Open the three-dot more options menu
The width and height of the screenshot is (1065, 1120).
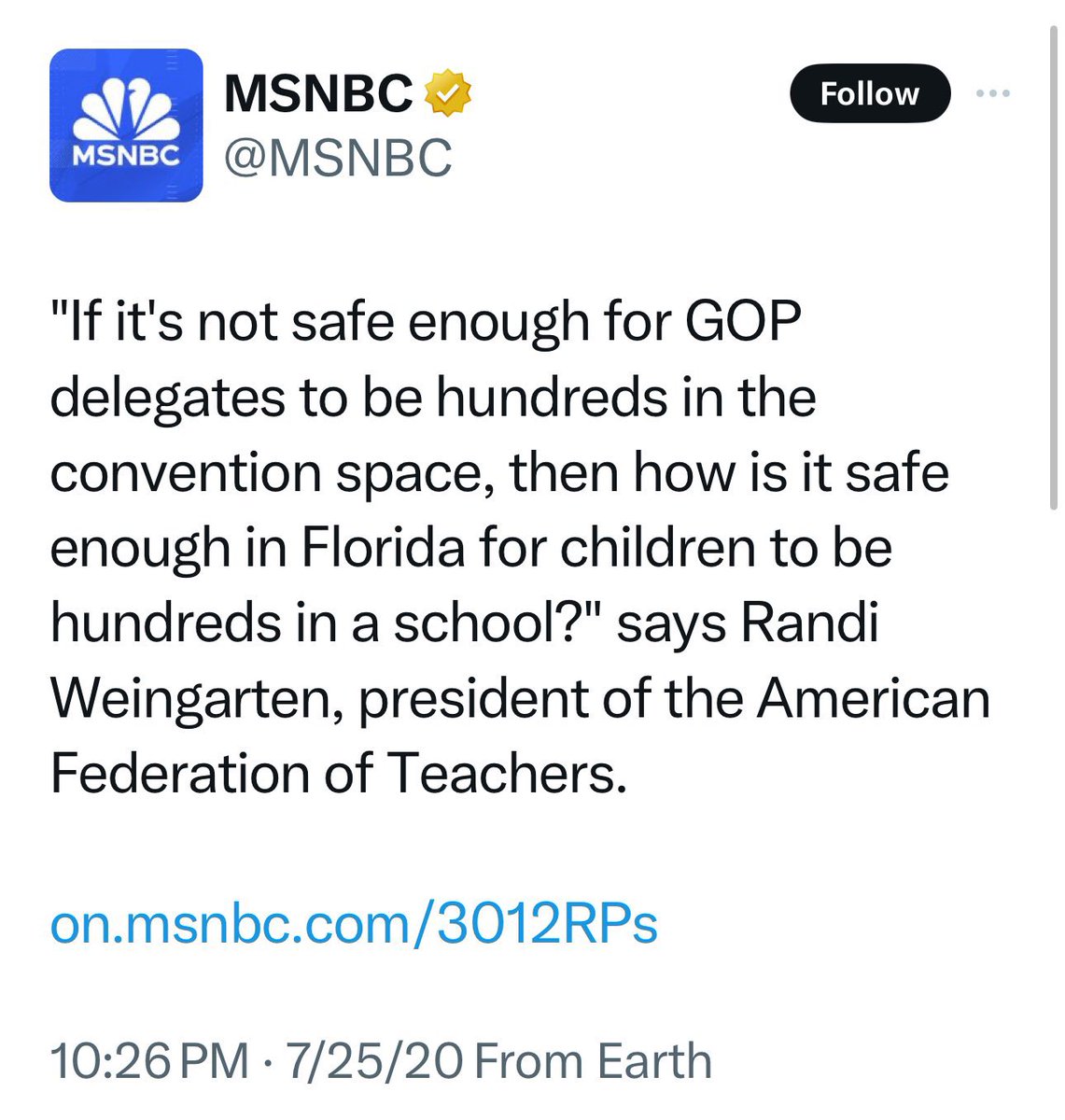tap(992, 93)
